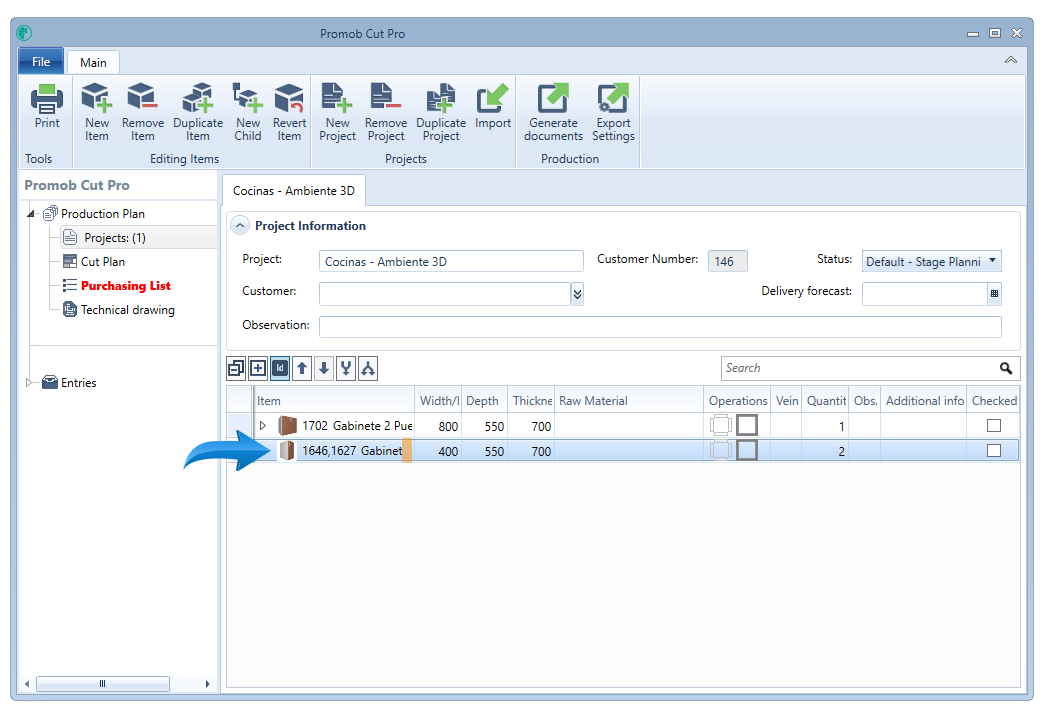The height and width of the screenshot is (706, 1053).
Task: Open the Delivery forecast calendar
Action: pos(995,294)
